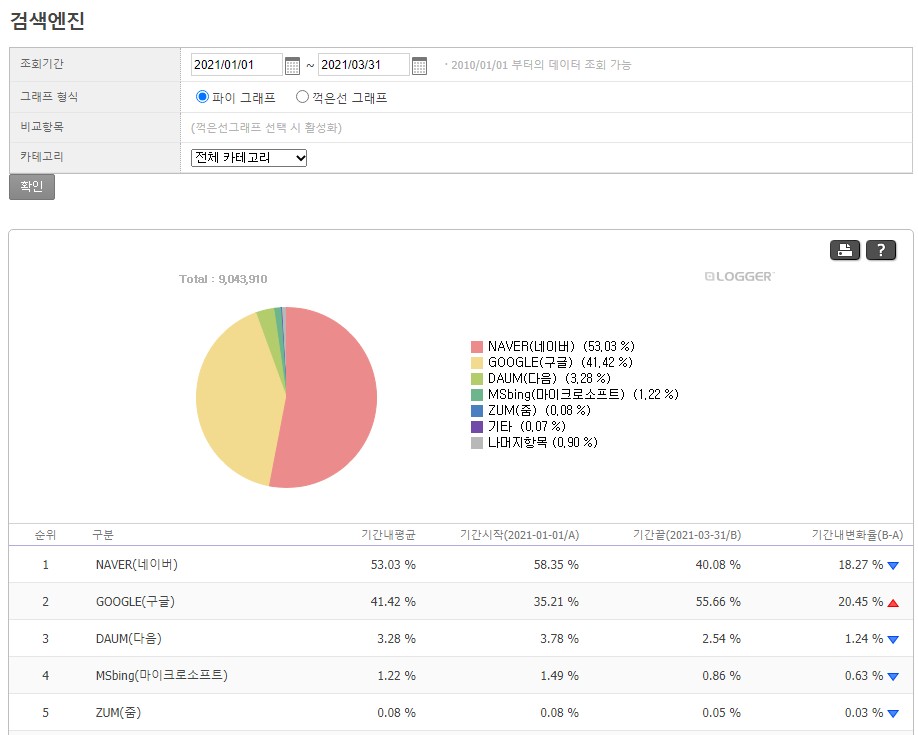Click the 3.78 % period start cell
This screenshot has width=918, height=735.
tap(559, 639)
